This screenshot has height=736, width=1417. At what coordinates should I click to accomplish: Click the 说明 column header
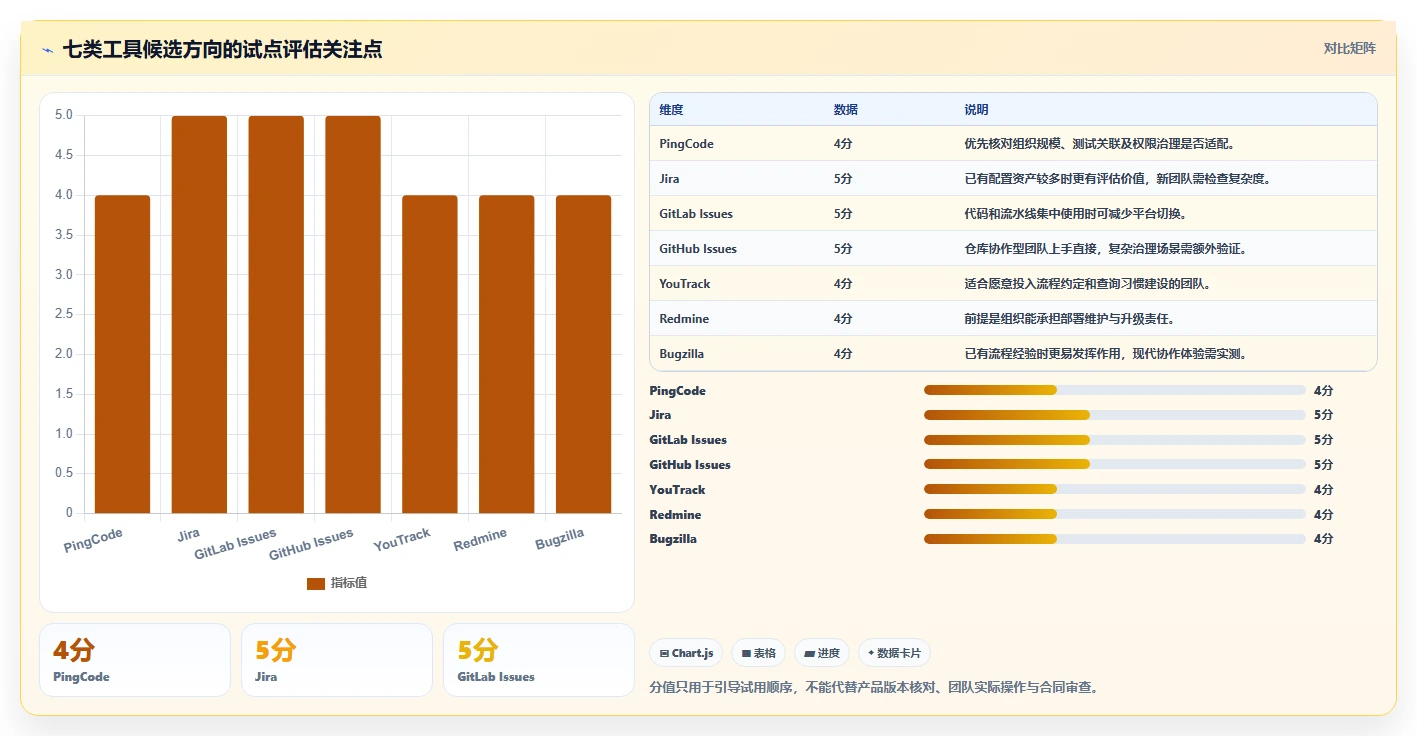(x=976, y=109)
